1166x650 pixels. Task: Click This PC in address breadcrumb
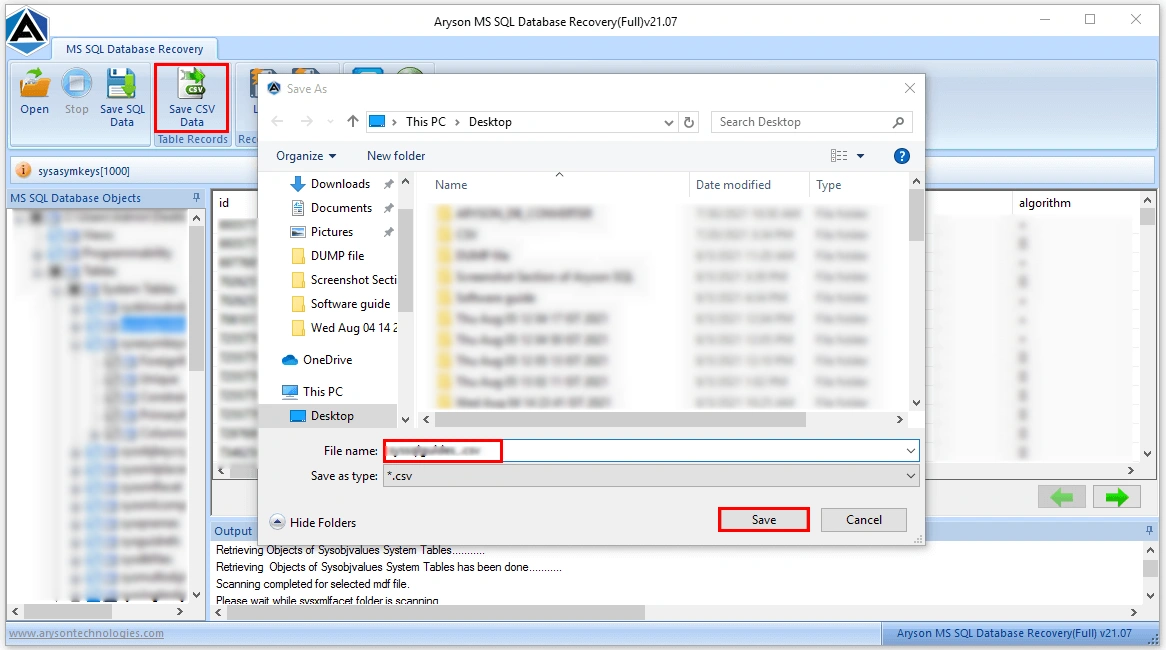(x=425, y=122)
